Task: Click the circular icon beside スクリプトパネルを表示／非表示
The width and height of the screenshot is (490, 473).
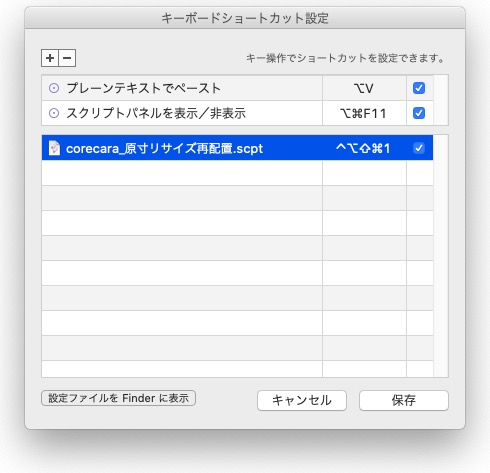Action: 54,113
